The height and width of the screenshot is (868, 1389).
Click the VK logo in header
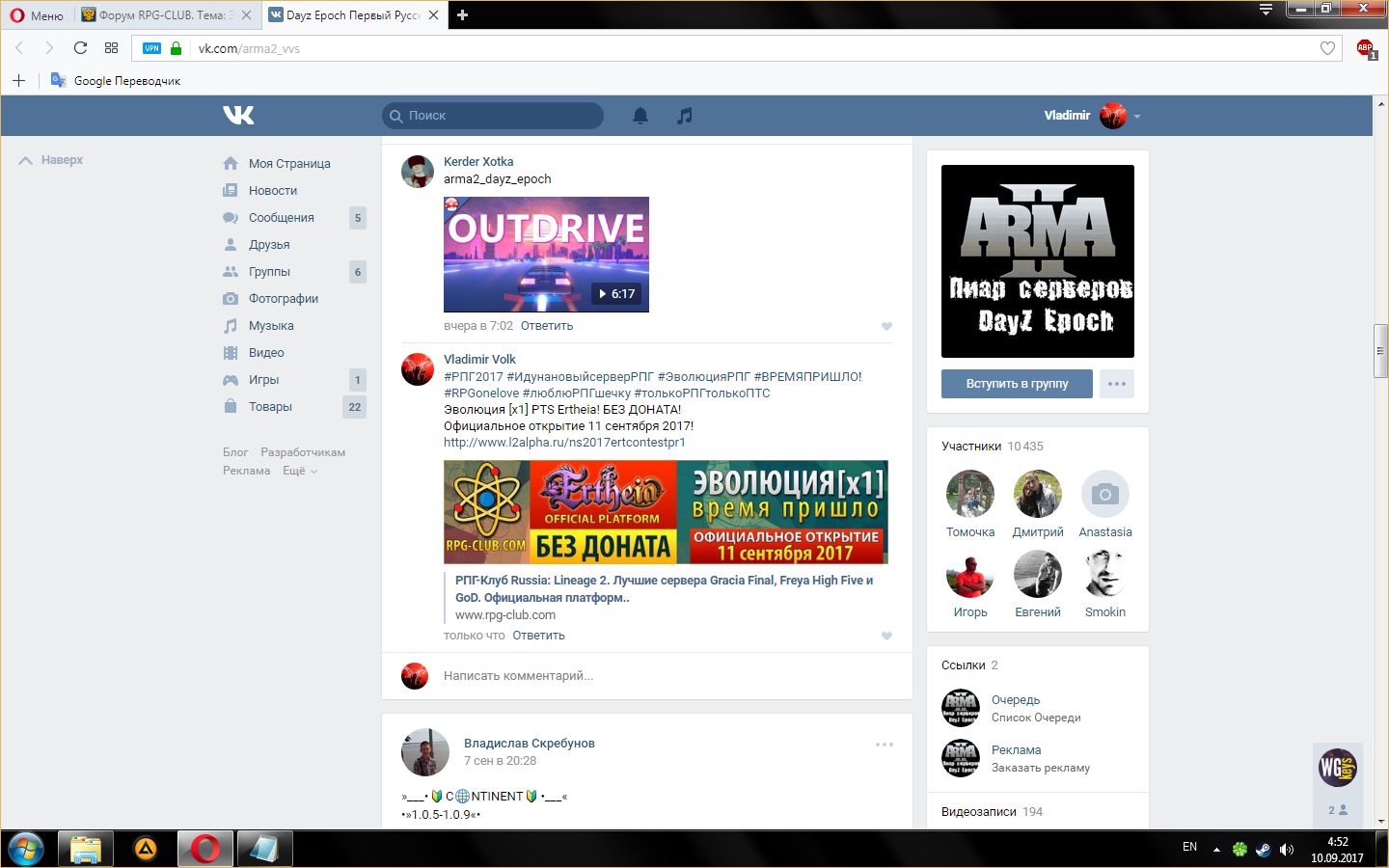tap(238, 116)
